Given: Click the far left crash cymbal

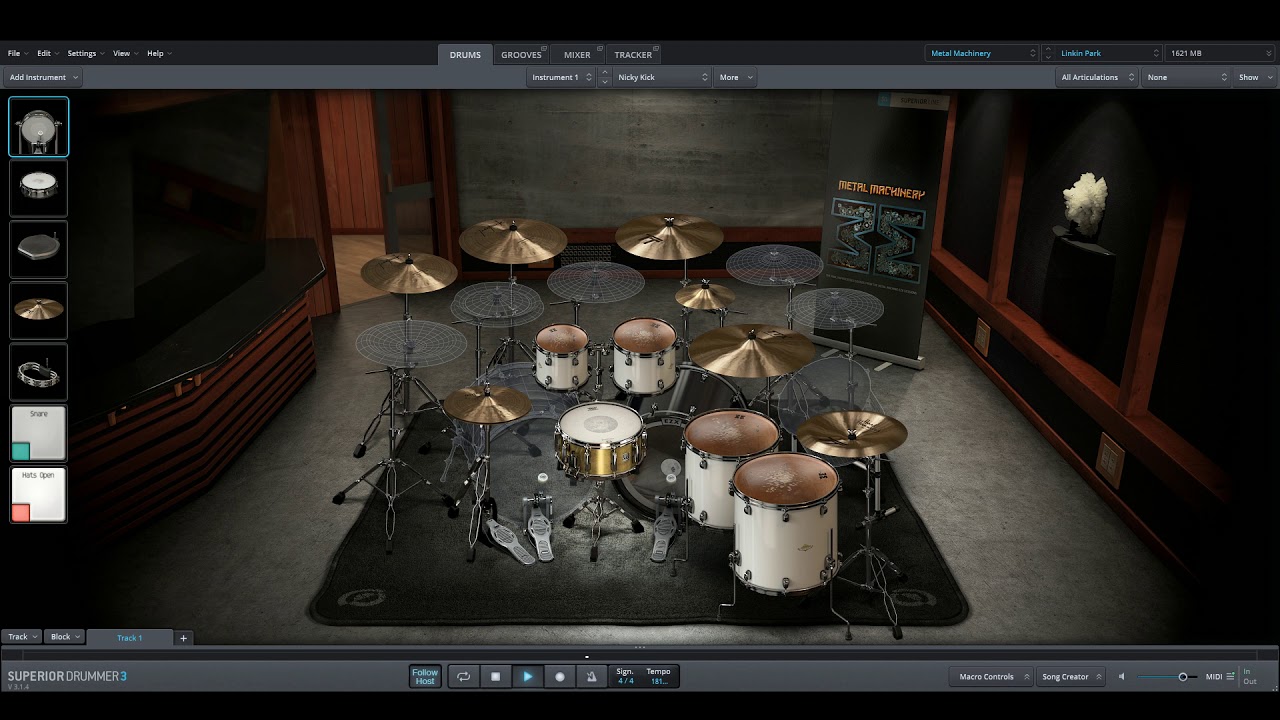Looking at the screenshot, I should pyautogui.click(x=409, y=271).
